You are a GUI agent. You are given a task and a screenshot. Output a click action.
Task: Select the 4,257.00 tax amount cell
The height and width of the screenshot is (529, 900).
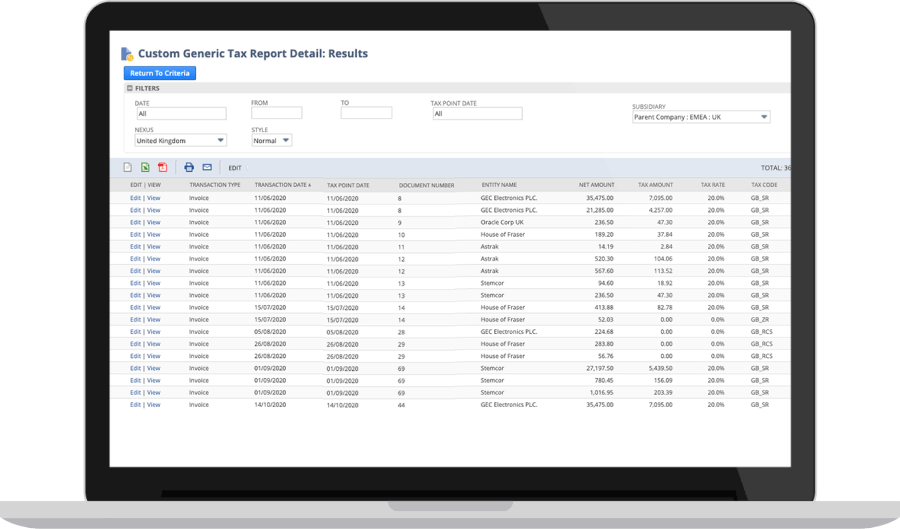click(x=661, y=211)
